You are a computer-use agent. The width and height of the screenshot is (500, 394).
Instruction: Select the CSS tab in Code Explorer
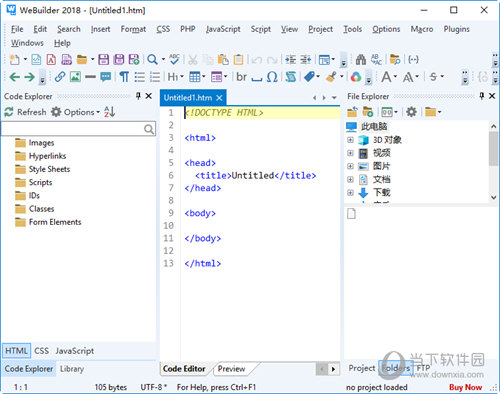(41, 351)
